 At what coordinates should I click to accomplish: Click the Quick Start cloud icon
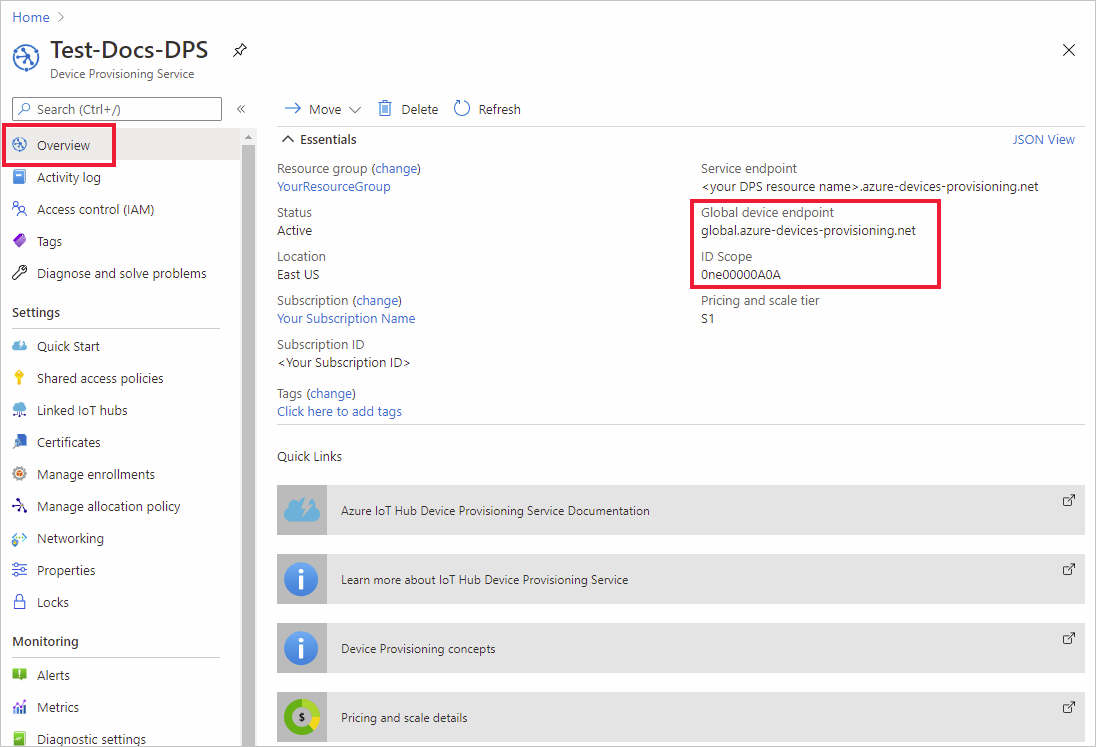[20, 347]
